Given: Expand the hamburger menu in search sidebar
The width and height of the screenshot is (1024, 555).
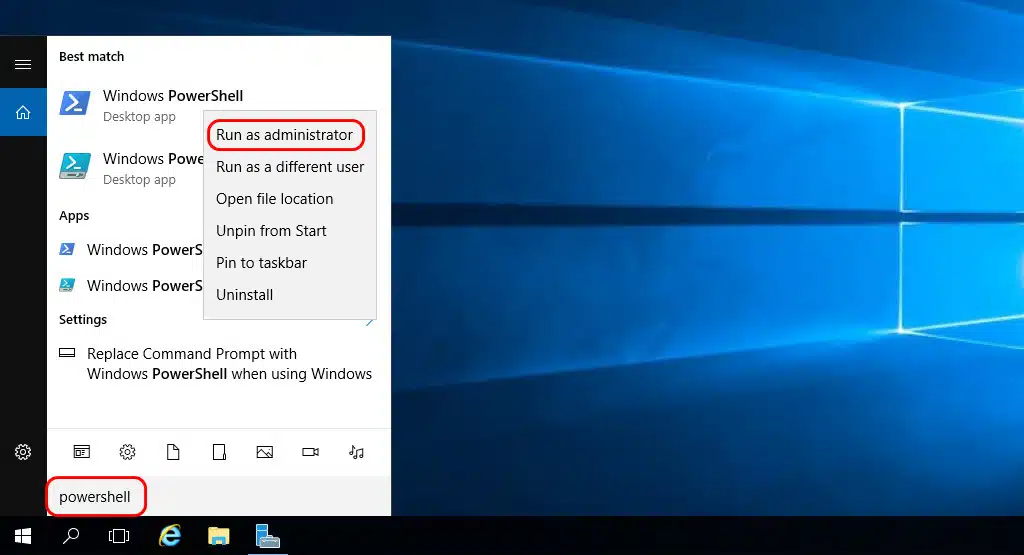Looking at the screenshot, I should coord(23,64).
